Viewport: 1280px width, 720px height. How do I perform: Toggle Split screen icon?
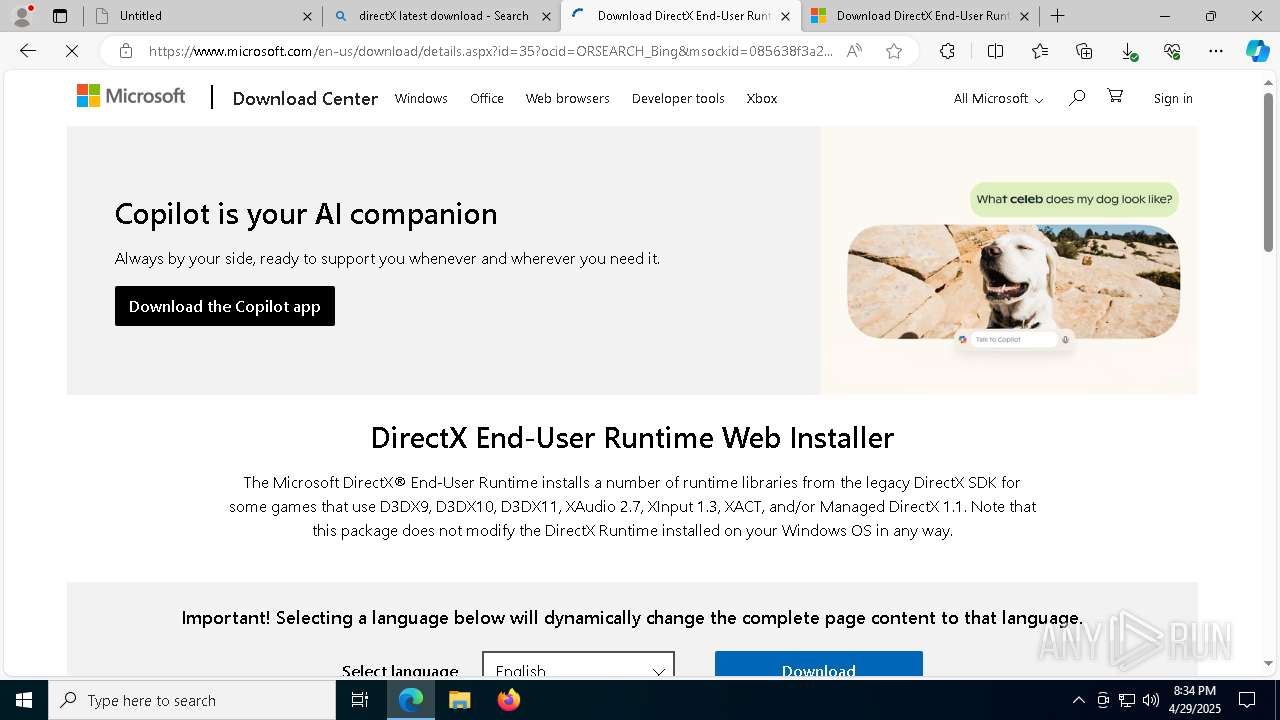(x=995, y=51)
